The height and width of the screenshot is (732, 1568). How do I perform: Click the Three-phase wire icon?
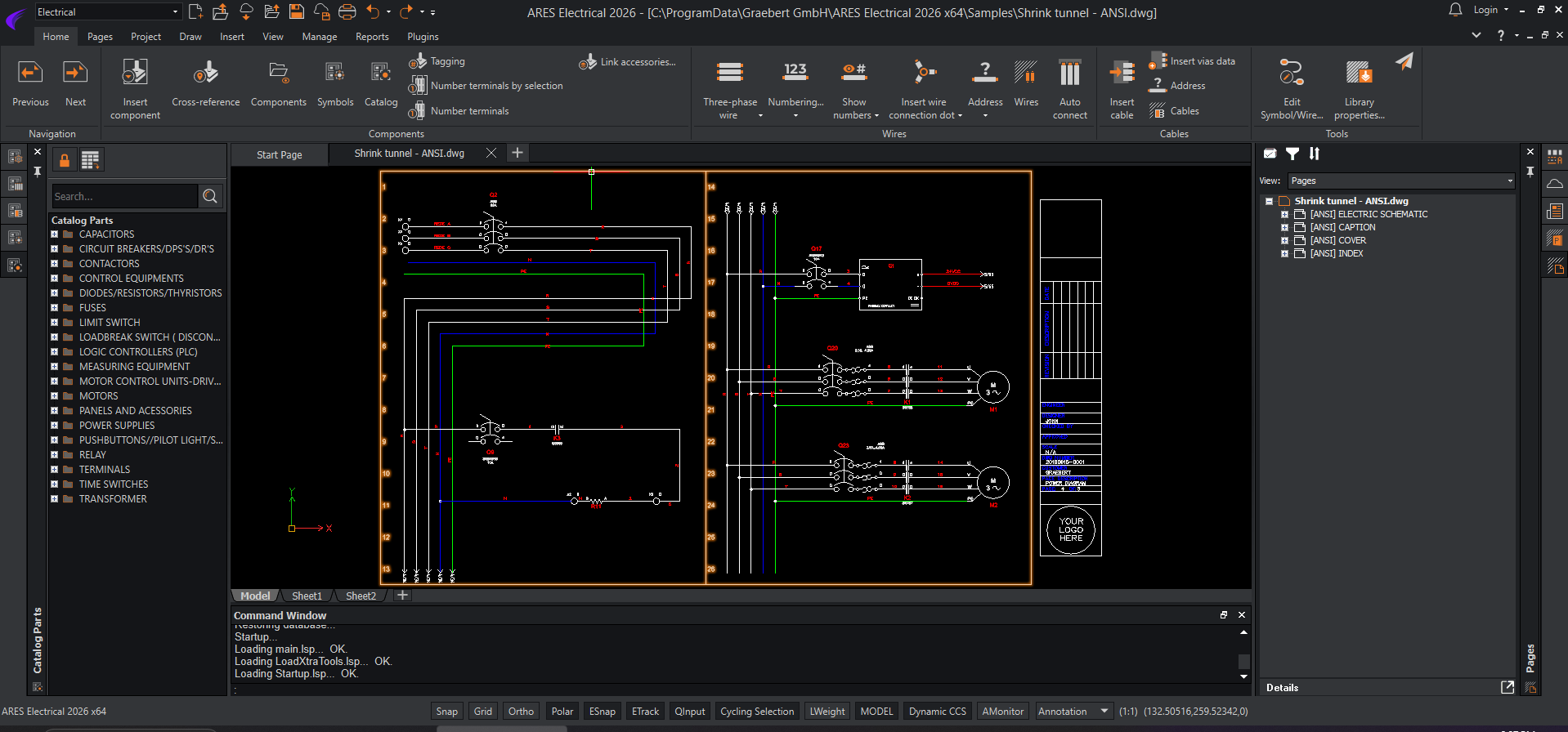point(729,74)
